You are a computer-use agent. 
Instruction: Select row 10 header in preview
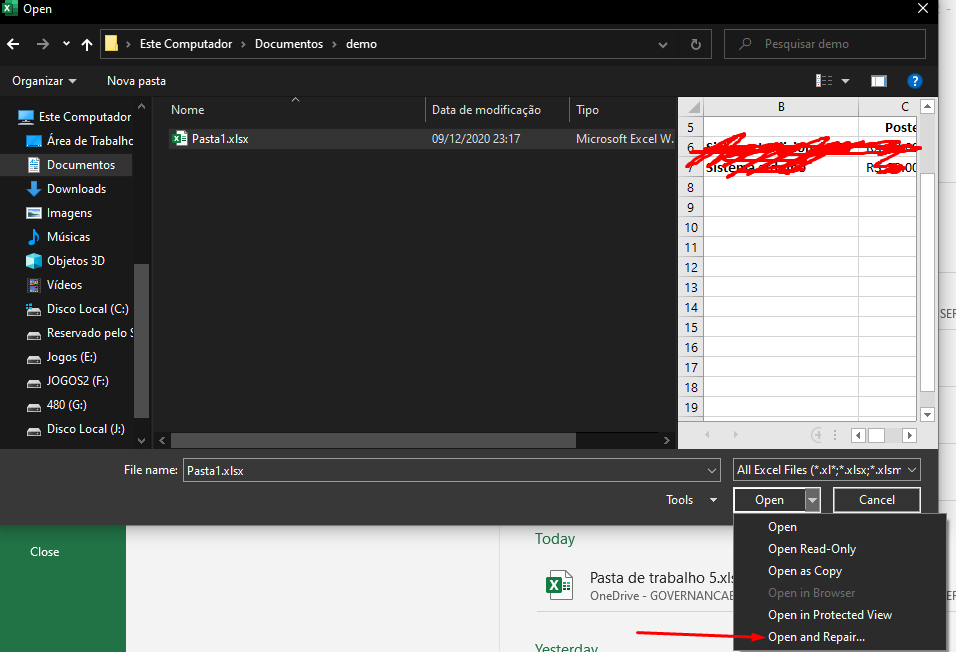tap(691, 227)
